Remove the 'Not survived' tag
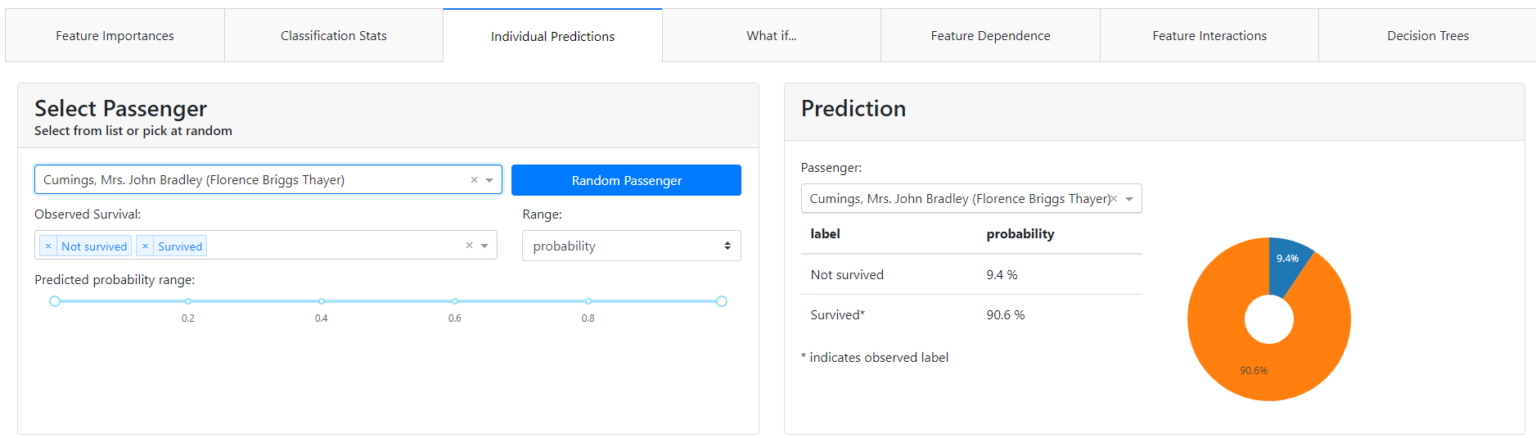 tap(48, 246)
